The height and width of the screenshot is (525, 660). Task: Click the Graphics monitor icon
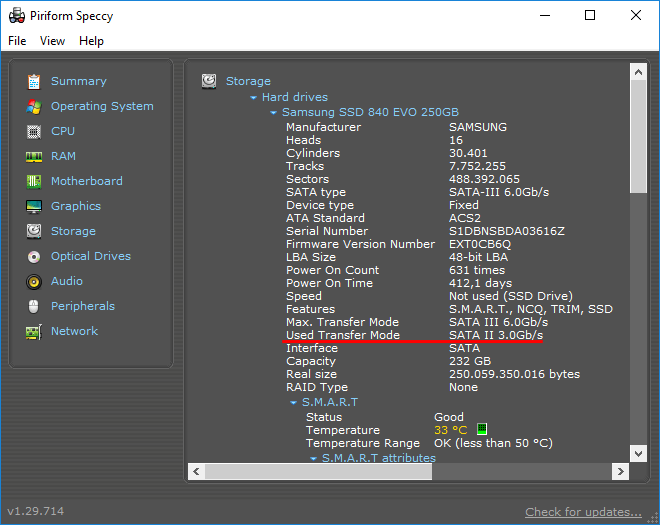click(34, 207)
